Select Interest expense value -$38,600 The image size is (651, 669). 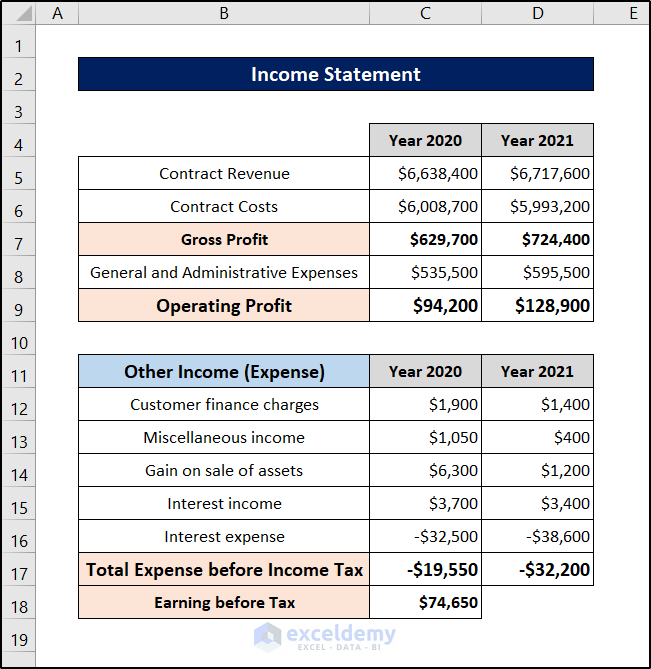(x=538, y=537)
